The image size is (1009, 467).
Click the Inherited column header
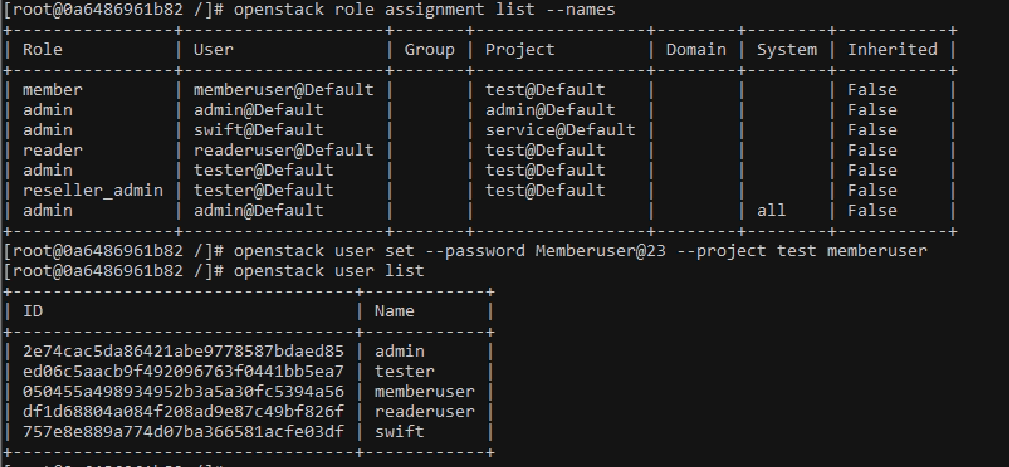click(892, 49)
